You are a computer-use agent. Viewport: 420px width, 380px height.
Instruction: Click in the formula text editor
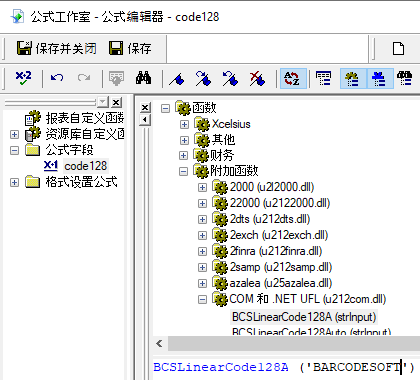point(286,367)
